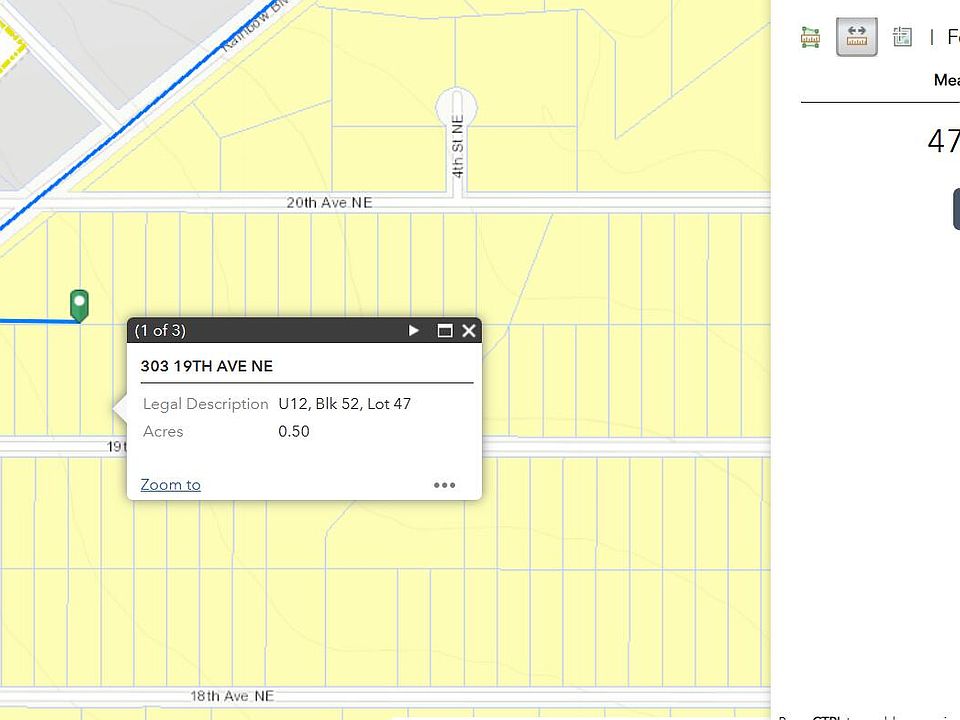Select the area measurement tool icon
Screen dimensions: 960x720
pyautogui.click(x=810, y=37)
